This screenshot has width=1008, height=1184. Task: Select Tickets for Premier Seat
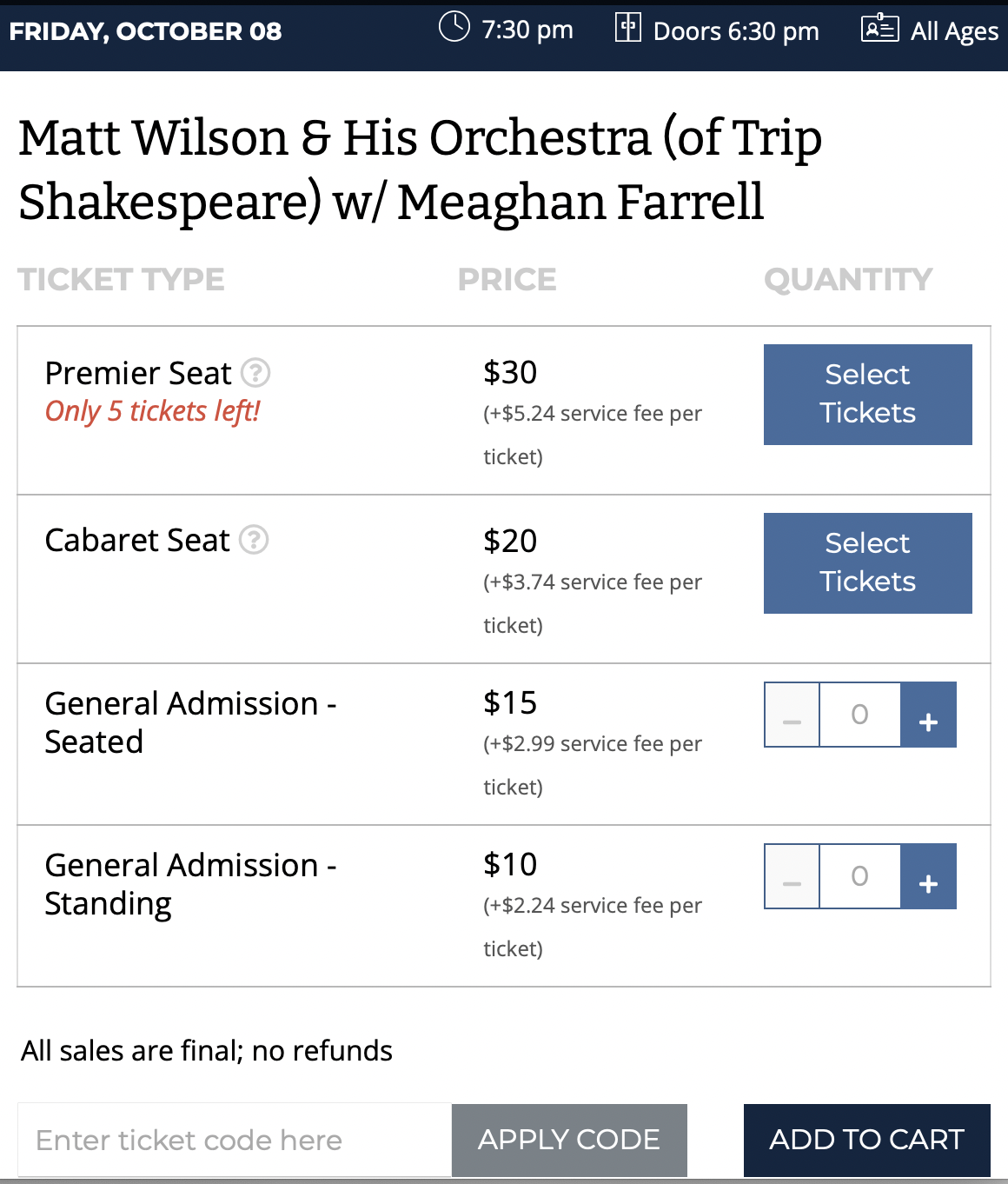tap(868, 395)
